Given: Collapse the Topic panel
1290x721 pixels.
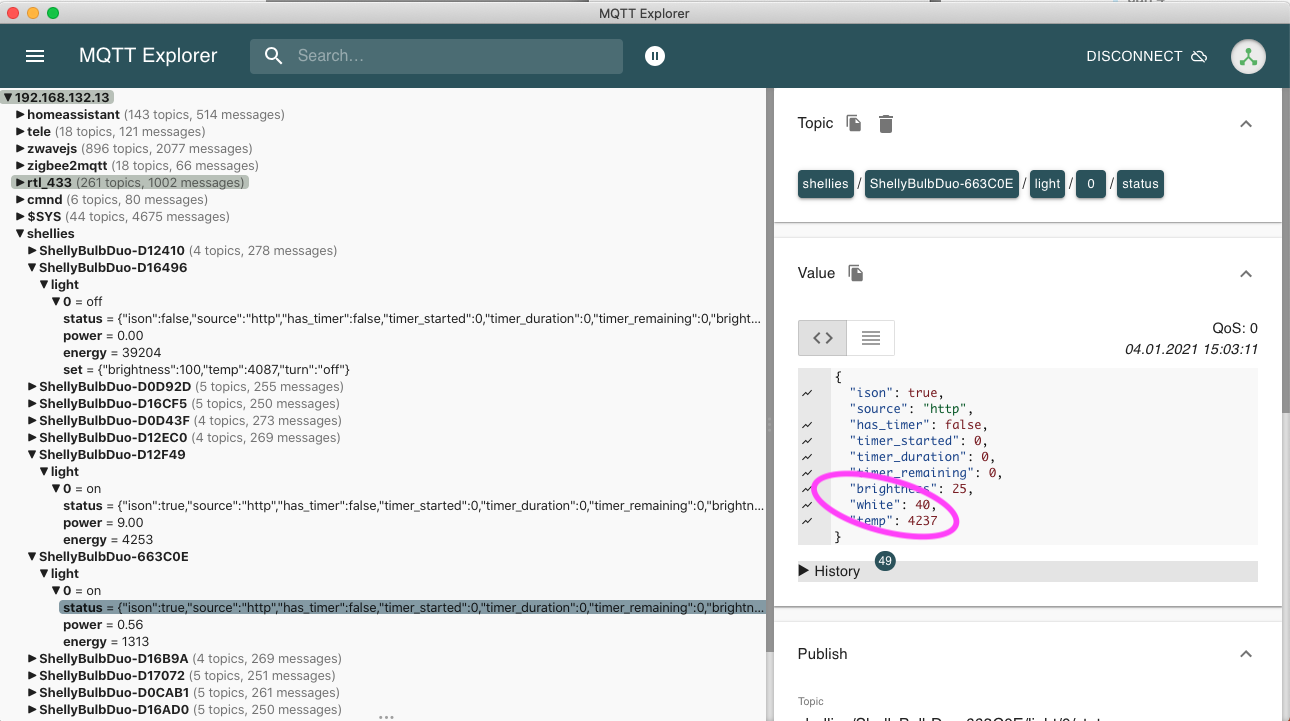Looking at the screenshot, I should pyautogui.click(x=1245, y=124).
